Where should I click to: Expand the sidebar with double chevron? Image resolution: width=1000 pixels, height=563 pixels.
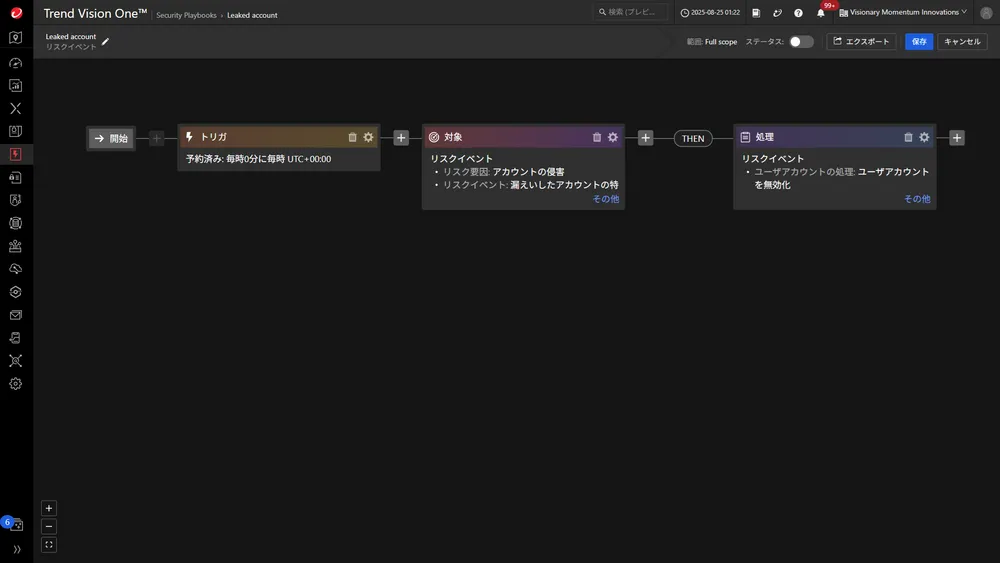[x=17, y=549]
